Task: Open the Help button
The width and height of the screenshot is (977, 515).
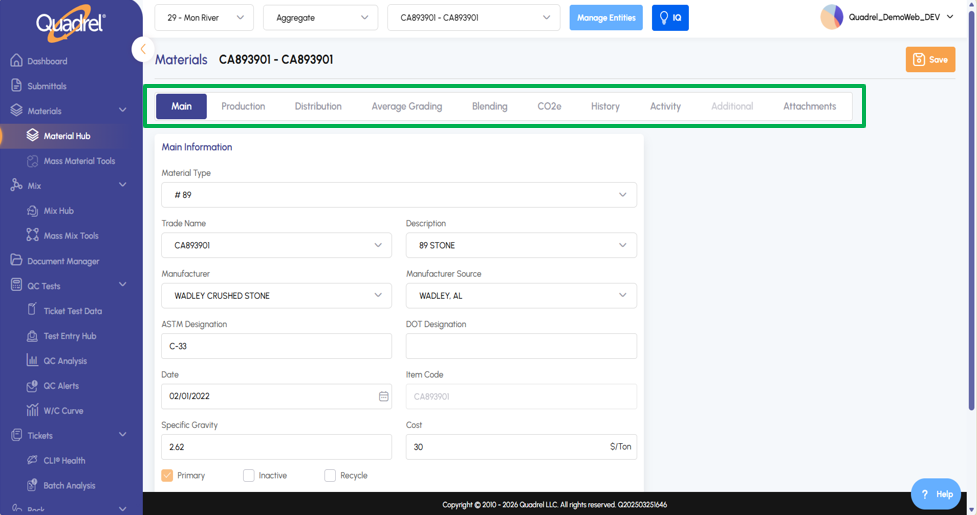Action: [x=936, y=494]
